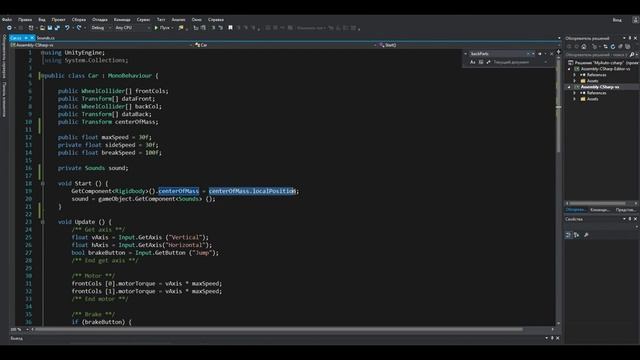Undo the last edit via toolbar

click(67, 28)
